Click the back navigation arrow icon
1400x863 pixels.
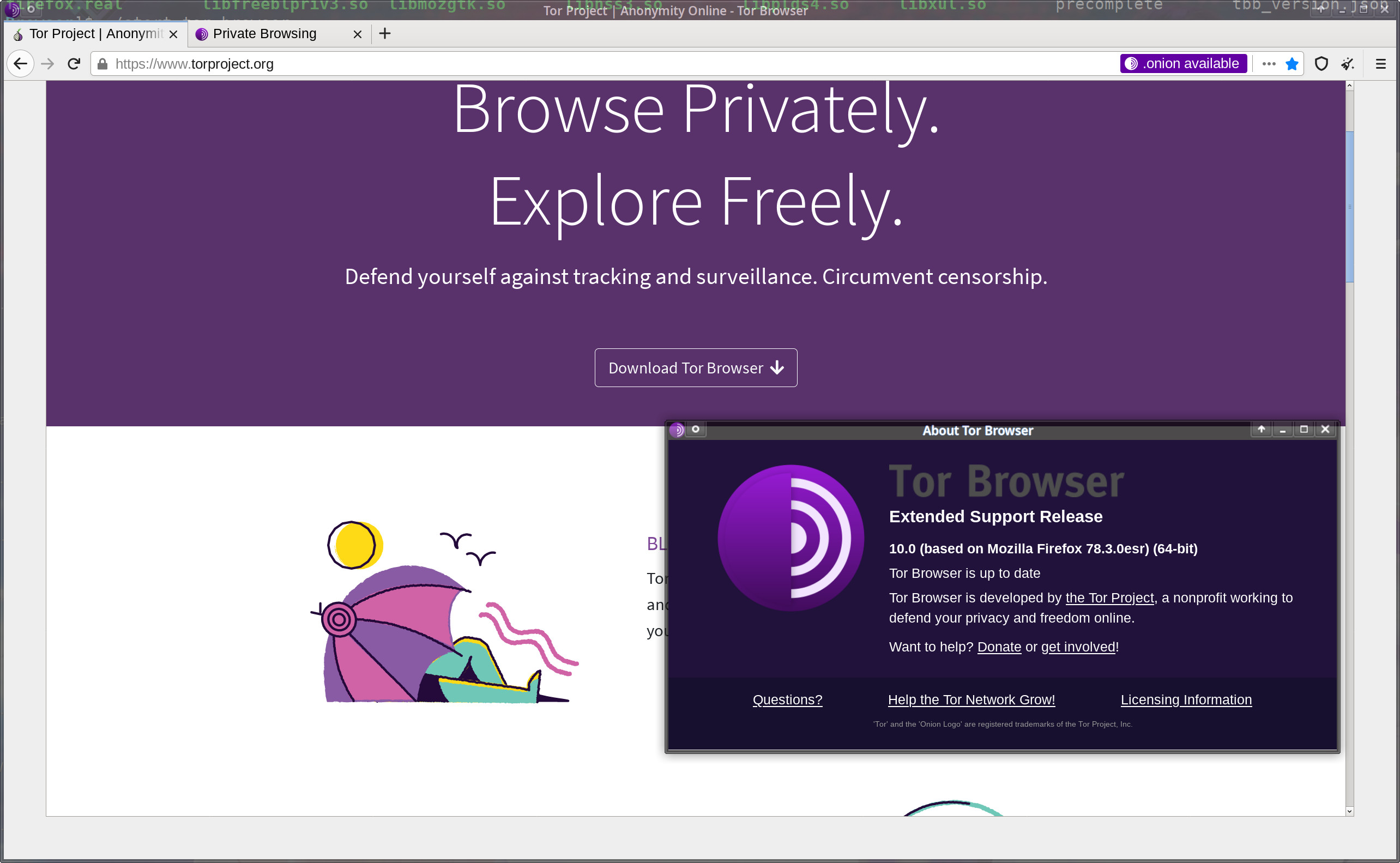pos(19,64)
